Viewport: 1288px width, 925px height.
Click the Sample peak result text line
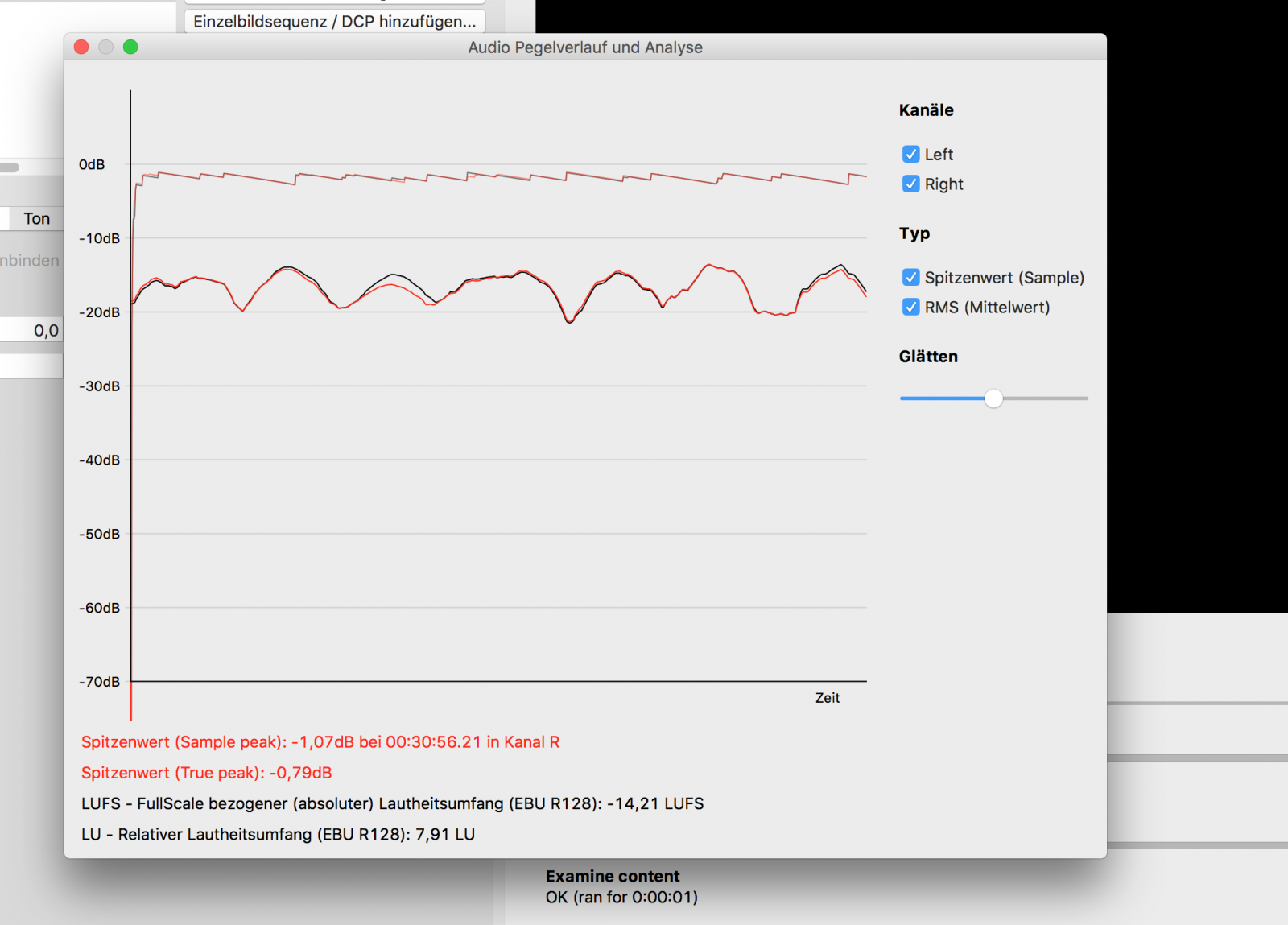click(x=320, y=742)
